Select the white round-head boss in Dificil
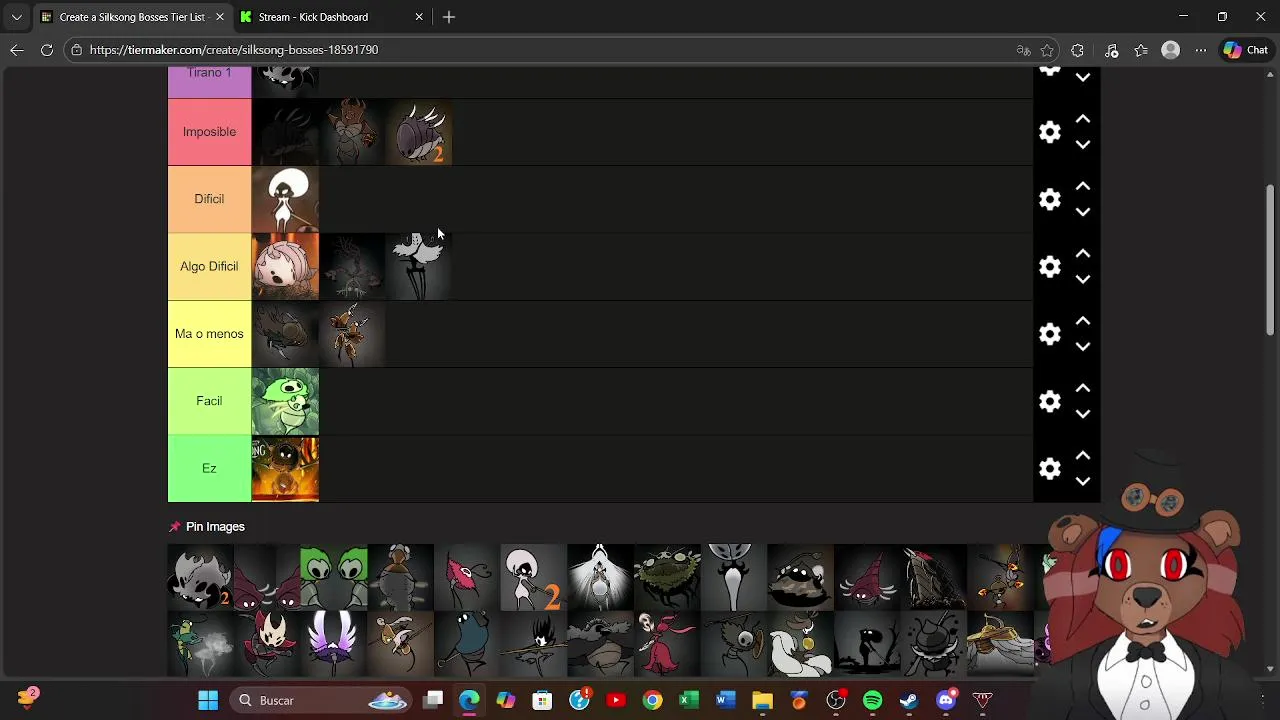 pos(285,199)
